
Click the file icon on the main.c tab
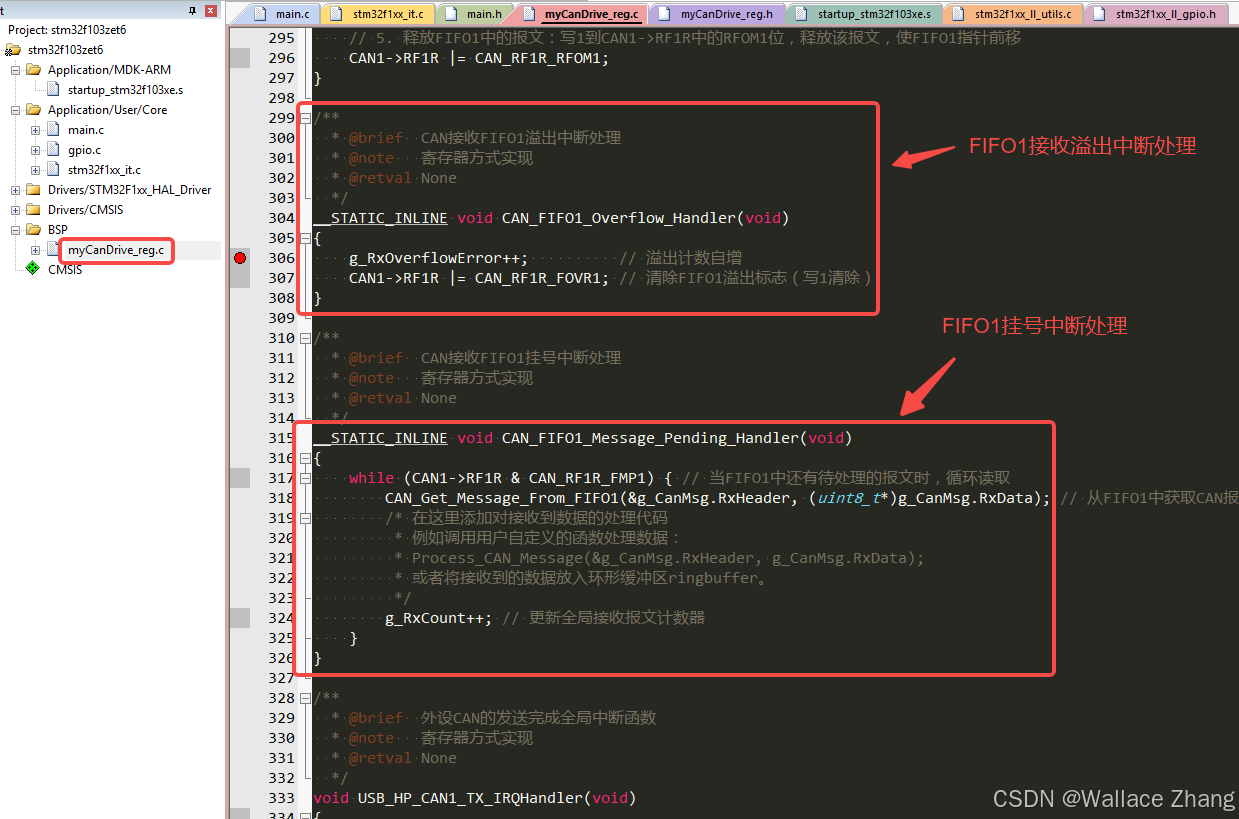pyautogui.click(x=262, y=14)
